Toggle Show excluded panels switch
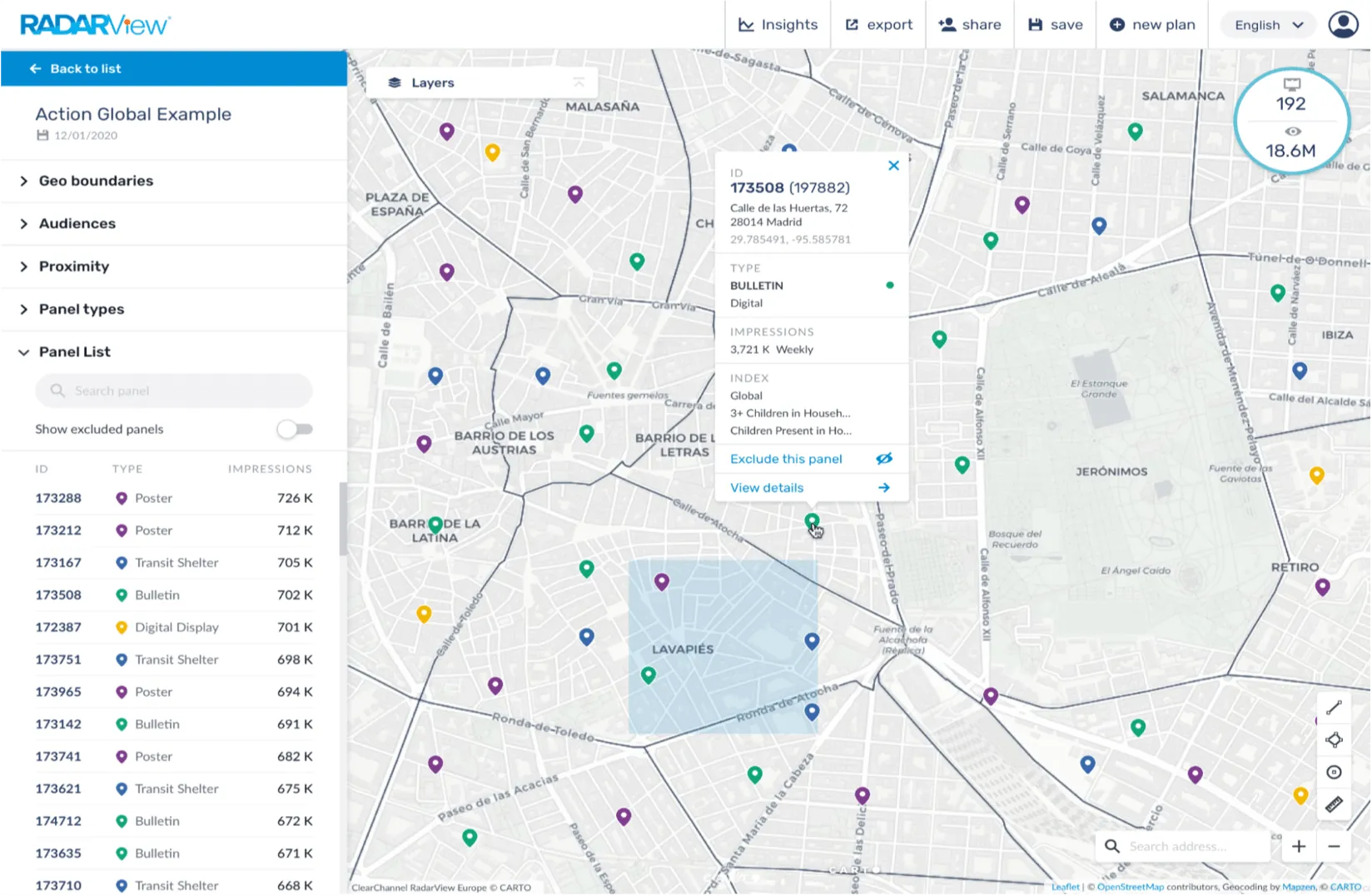Image resolution: width=1372 pixels, height=896 pixels. coord(295,429)
